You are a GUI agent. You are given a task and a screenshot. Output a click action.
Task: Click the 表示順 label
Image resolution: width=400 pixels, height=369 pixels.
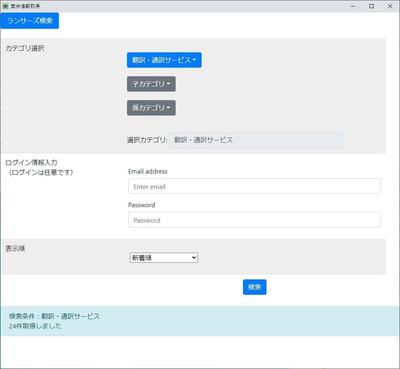(15, 248)
